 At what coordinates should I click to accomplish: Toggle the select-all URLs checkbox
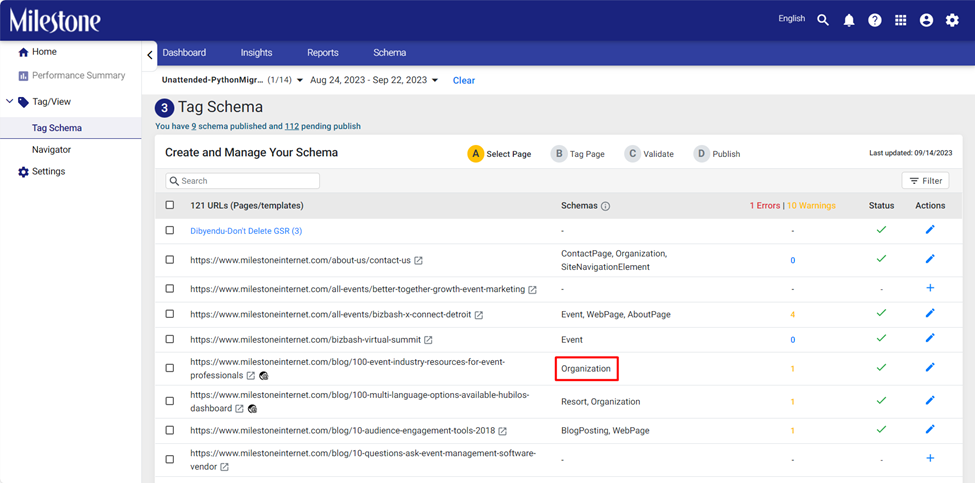[170, 205]
